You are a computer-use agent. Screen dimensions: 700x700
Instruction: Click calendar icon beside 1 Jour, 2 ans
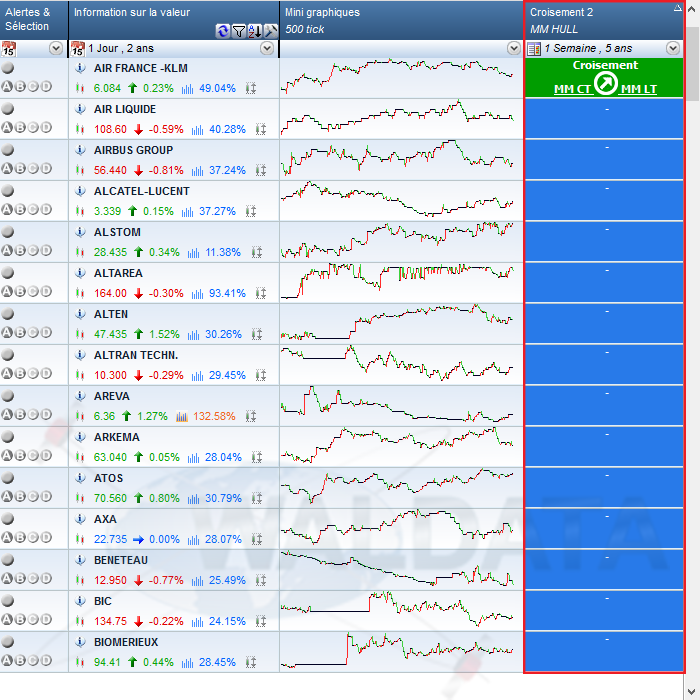point(78,49)
